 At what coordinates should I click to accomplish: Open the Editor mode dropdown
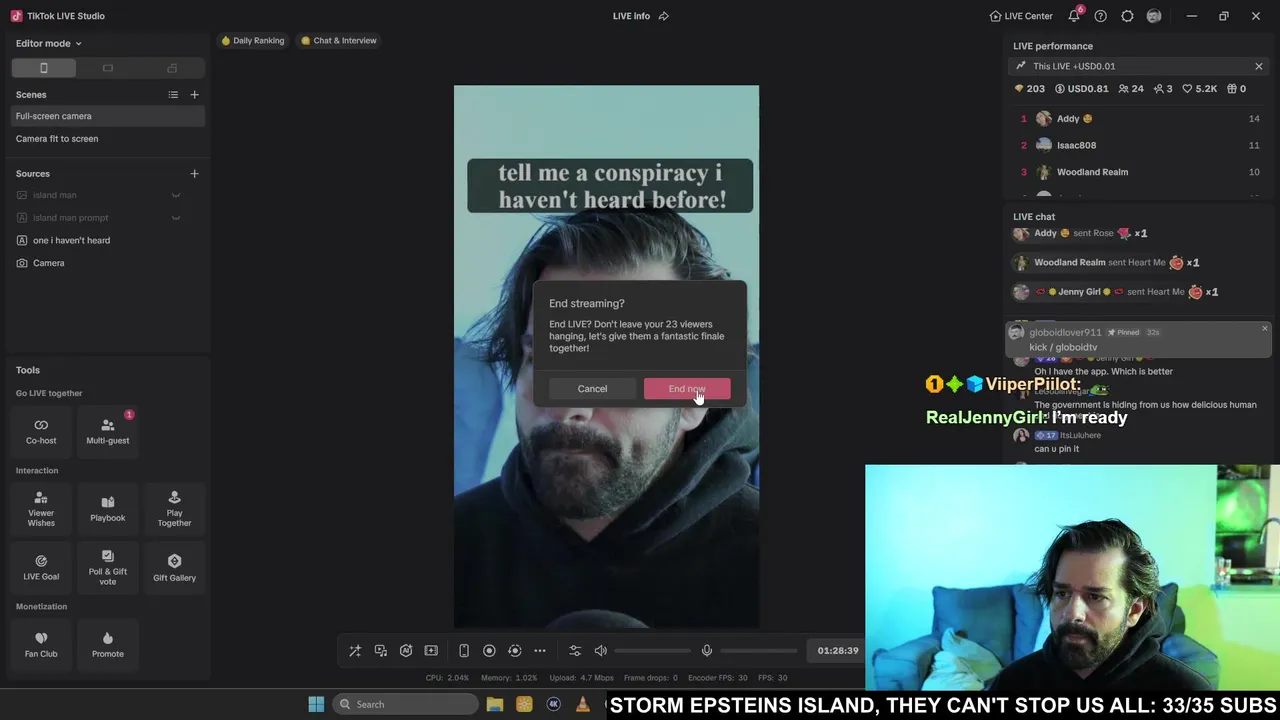click(x=48, y=43)
